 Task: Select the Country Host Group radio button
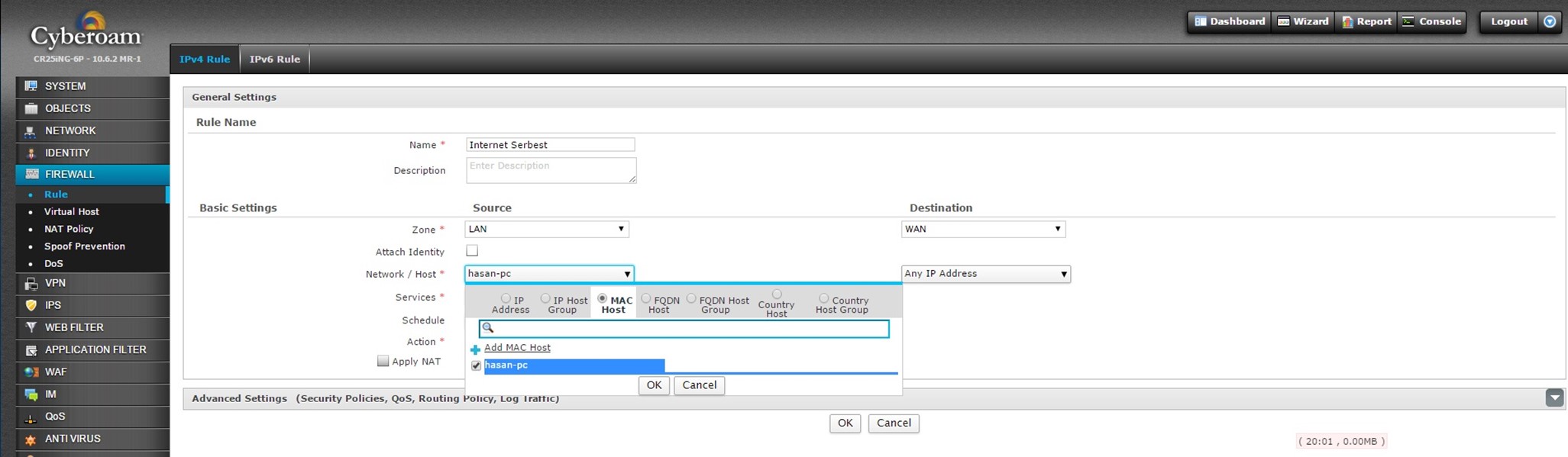click(823, 298)
